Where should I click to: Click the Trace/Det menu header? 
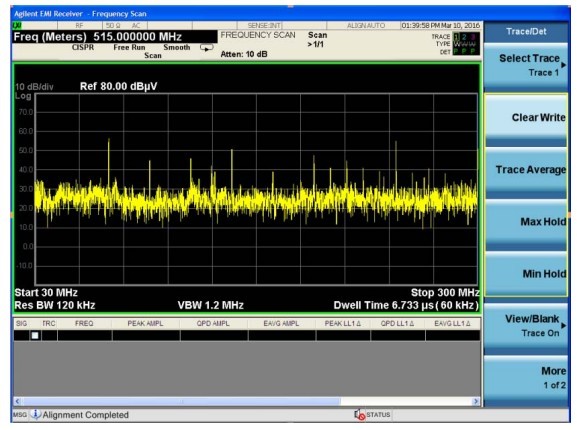tap(526, 31)
